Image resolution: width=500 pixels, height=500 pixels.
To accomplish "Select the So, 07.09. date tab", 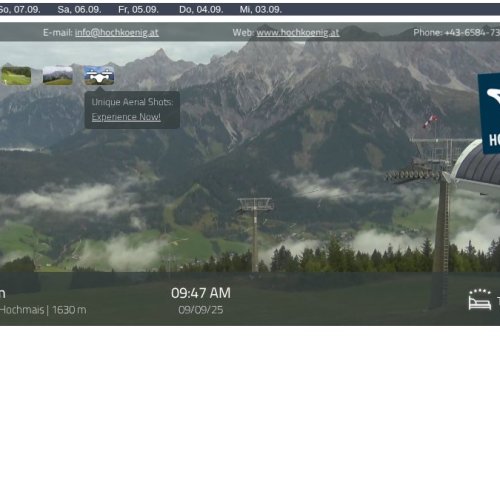I will click(x=20, y=10).
